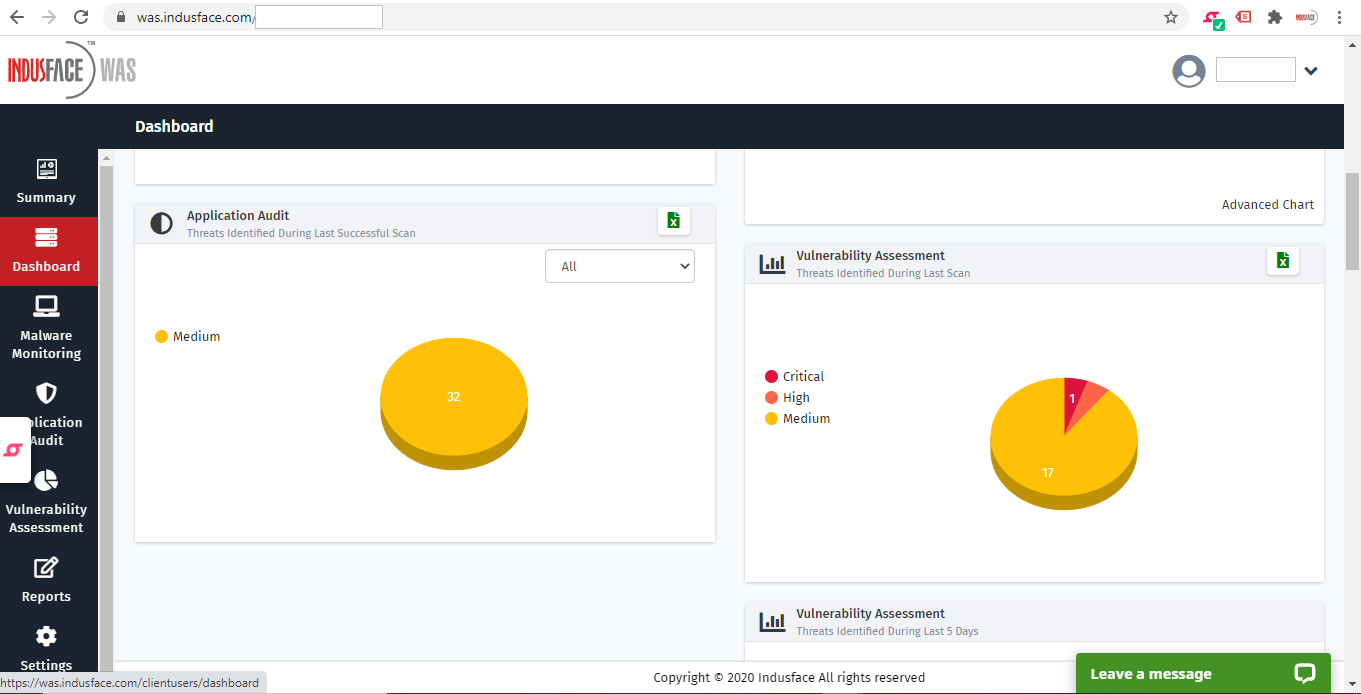1361x694 pixels.
Task: Open the Advanced Chart view
Action: coord(1267,204)
